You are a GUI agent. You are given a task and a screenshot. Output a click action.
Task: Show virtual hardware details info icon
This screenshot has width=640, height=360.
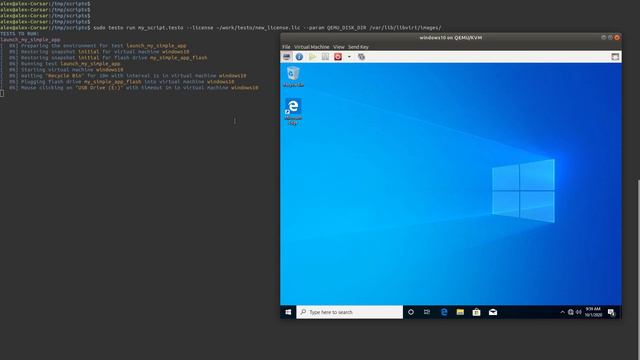tap(299, 57)
